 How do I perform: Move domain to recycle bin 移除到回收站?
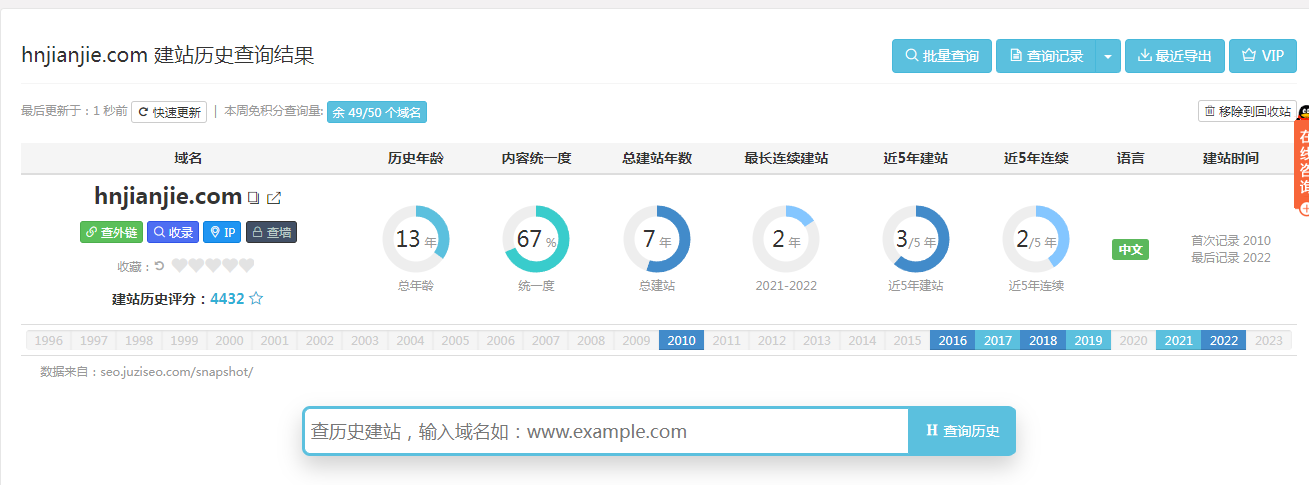point(1247,111)
